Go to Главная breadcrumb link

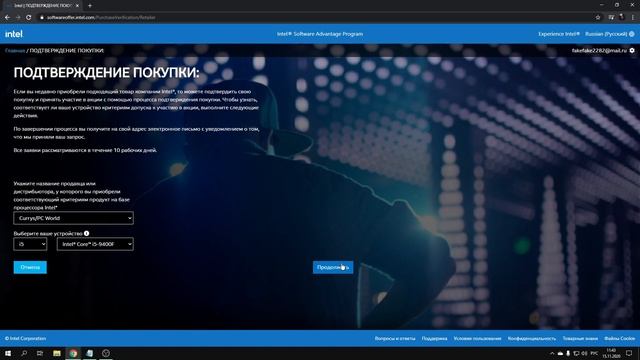click(x=15, y=51)
